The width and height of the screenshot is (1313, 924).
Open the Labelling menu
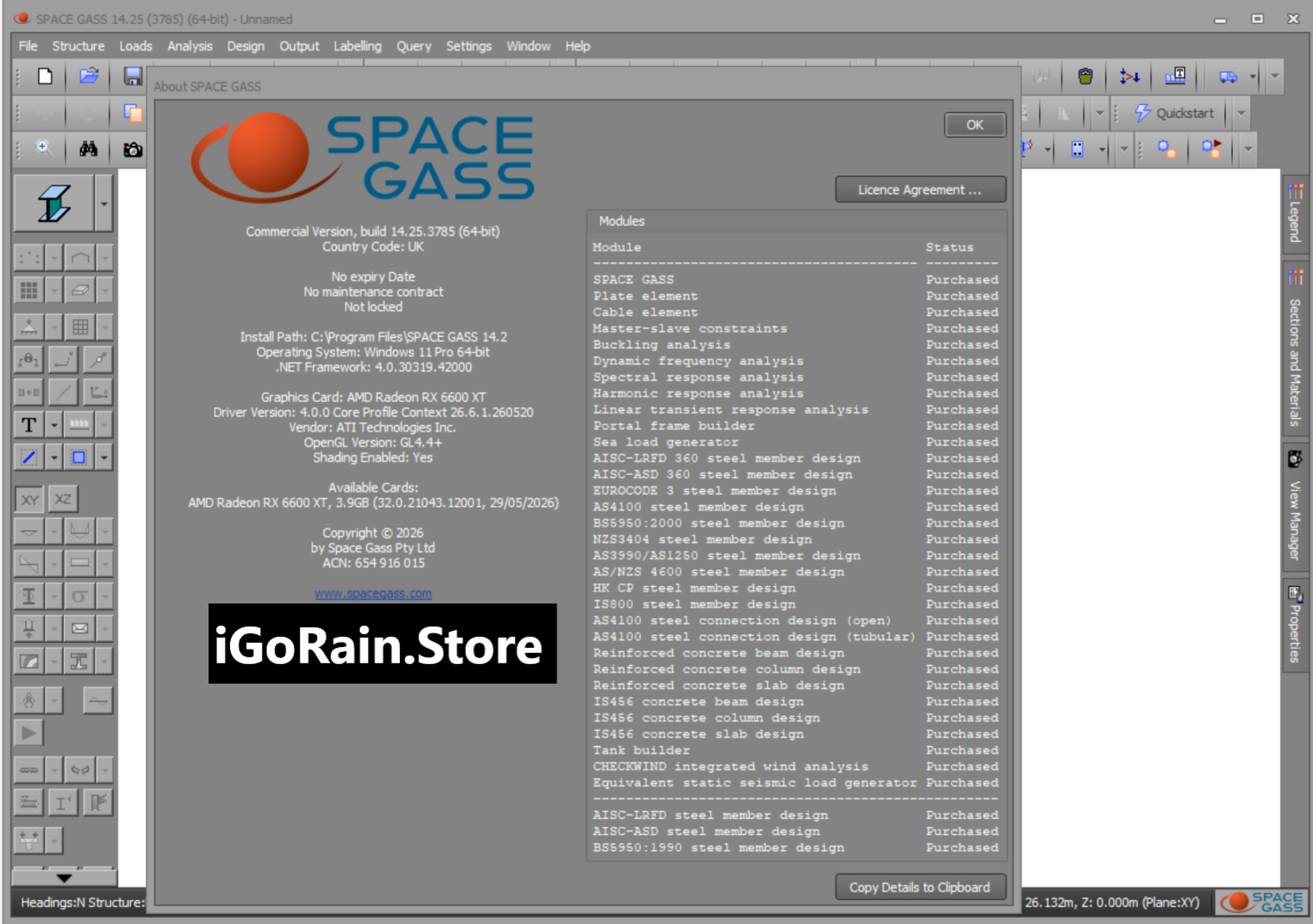coord(357,46)
